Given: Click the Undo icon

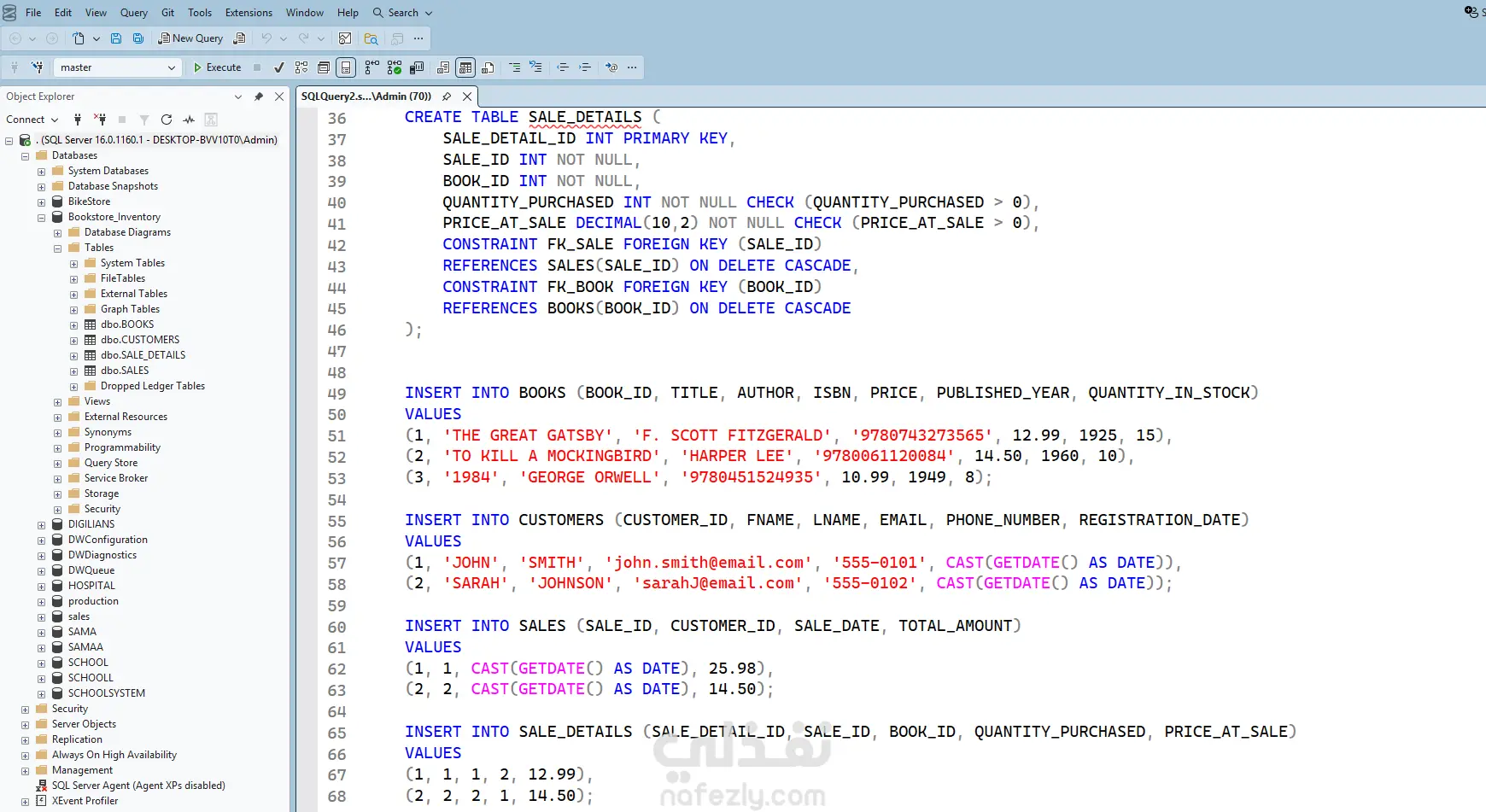Looking at the screenshot, I should coord(266,38).
